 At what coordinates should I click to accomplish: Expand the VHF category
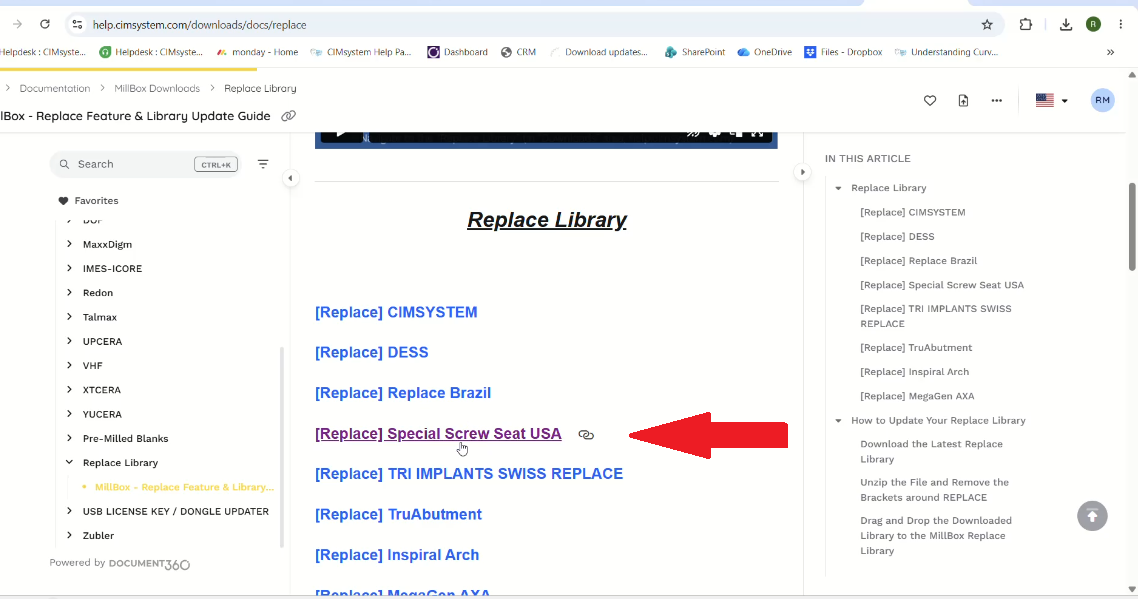(x=70, y=365)
